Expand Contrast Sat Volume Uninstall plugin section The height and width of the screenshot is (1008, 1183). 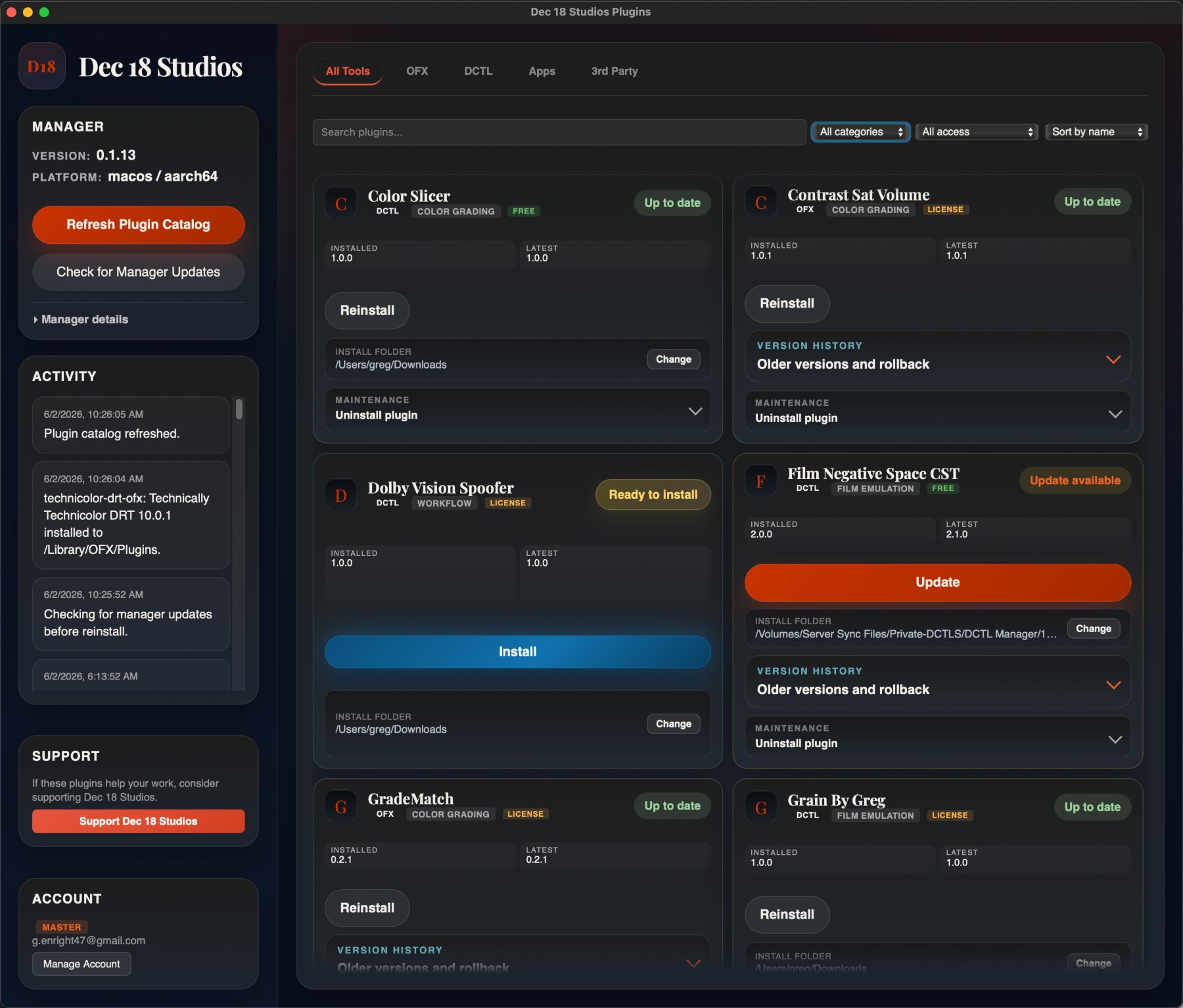[x=937, y=412]
